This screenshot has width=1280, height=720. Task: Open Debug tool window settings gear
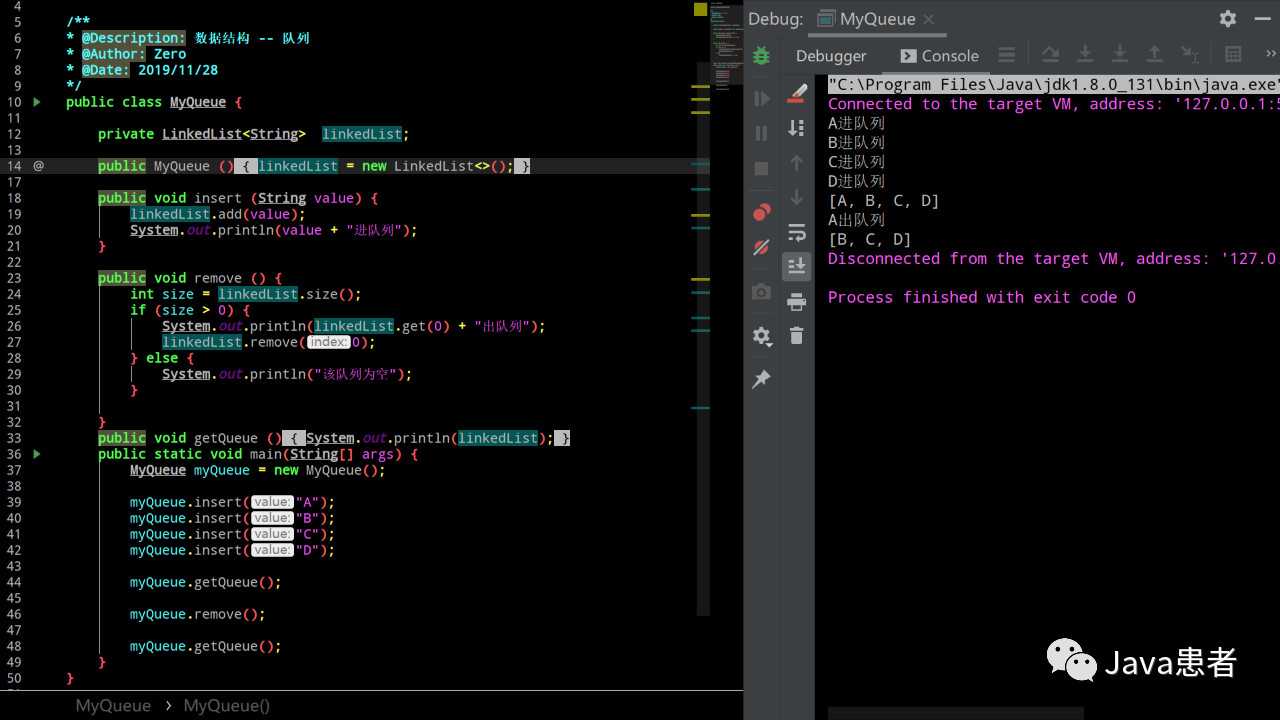pos(1228,18)
